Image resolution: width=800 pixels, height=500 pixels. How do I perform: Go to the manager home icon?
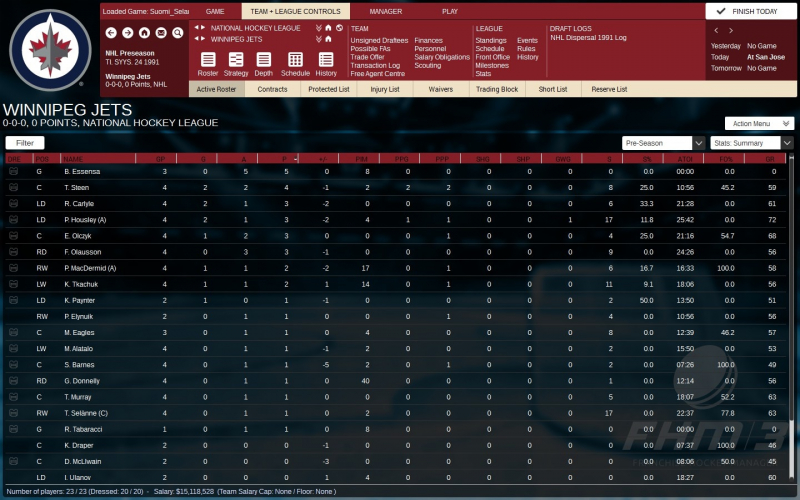144,33
